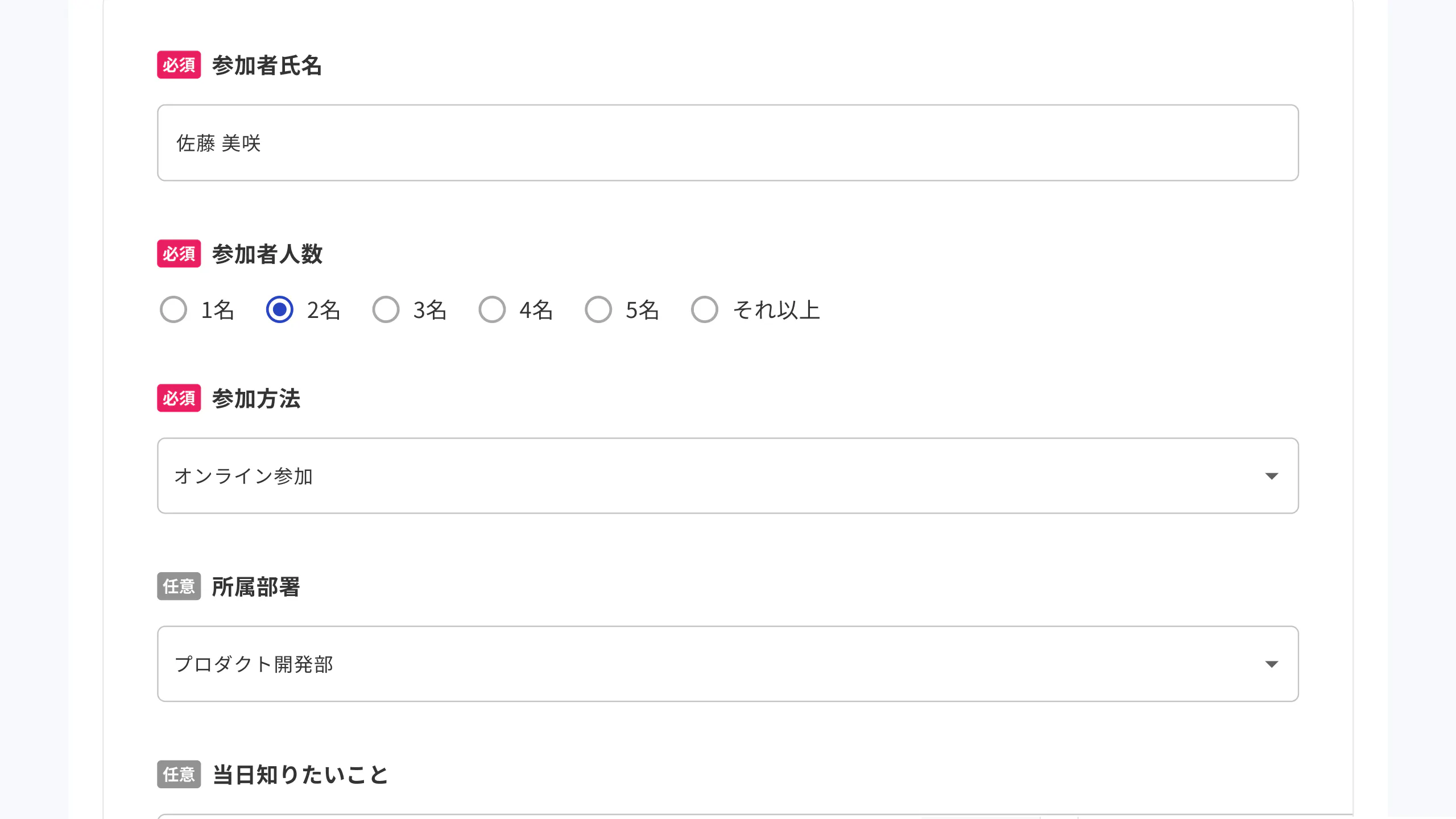Screen dimensions: 1456x819
Task: Click the 参加者人数 heading label
Action: click(x=267, y=254)
